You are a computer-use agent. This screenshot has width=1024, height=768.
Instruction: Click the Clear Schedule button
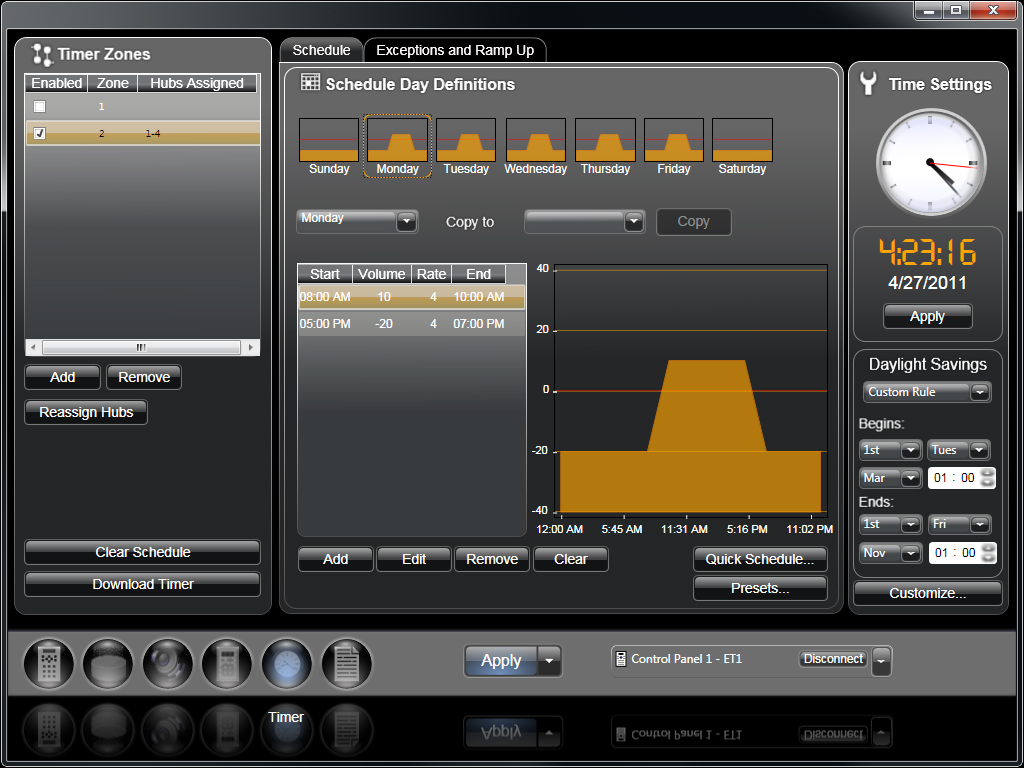142,552
